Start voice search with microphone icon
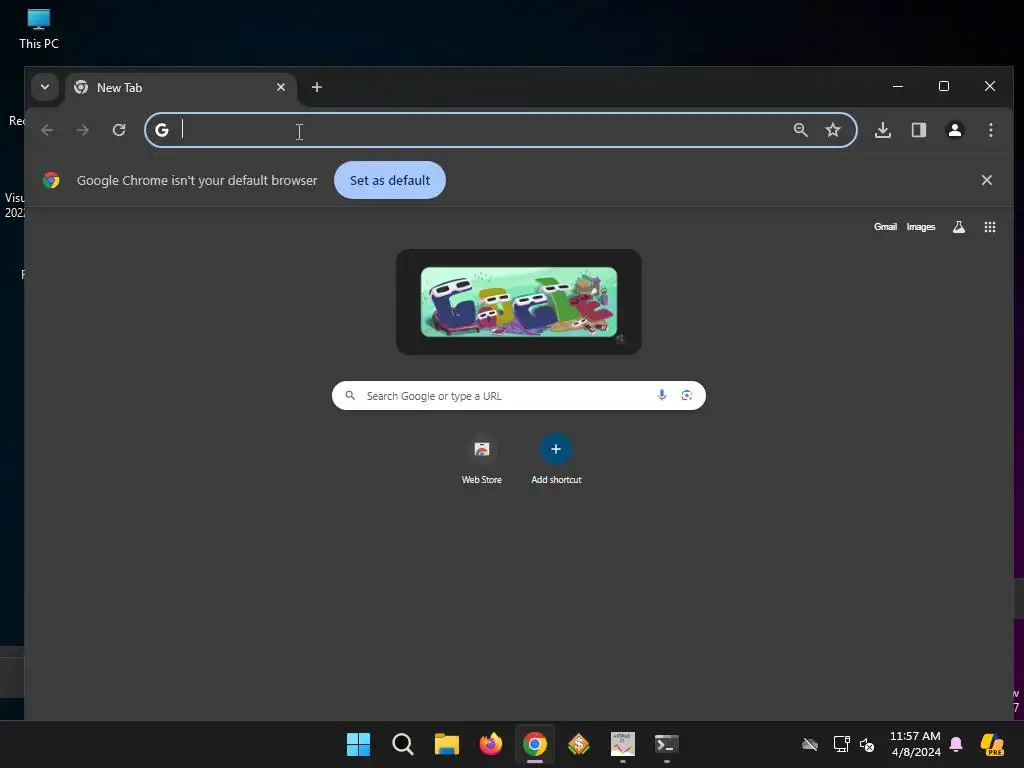Viewport: 1024px width, 768px height. (x=662, y=395)
